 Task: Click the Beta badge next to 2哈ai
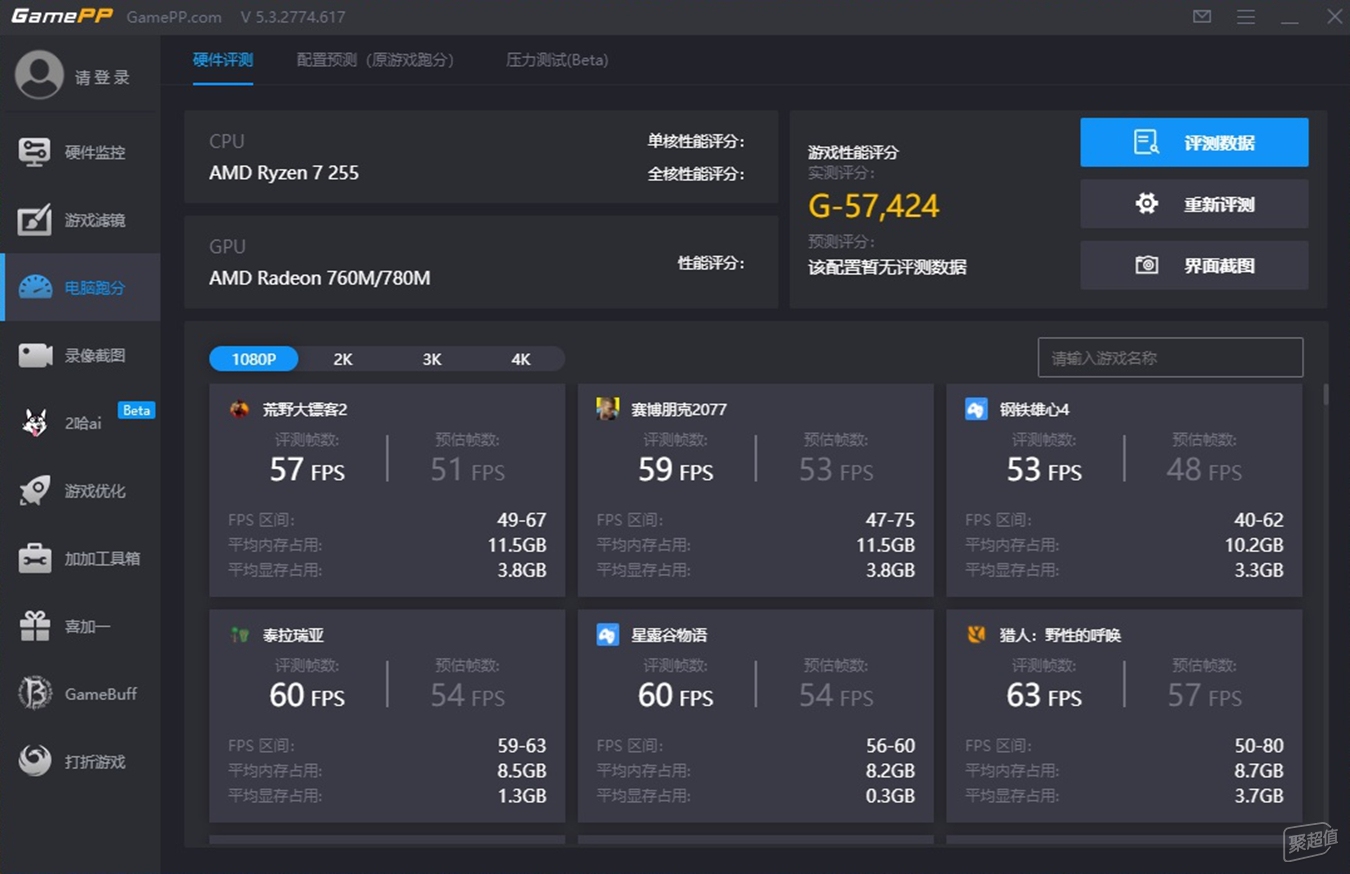(137, 410)
